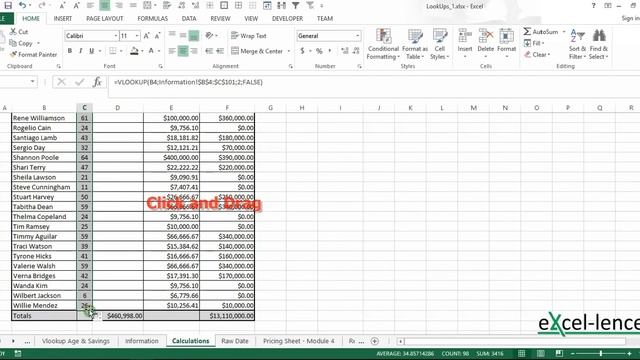Viewport: 640px width, 360px height.
Task: Open the REVIEW ribbon tab
Action: click(220, 18)
